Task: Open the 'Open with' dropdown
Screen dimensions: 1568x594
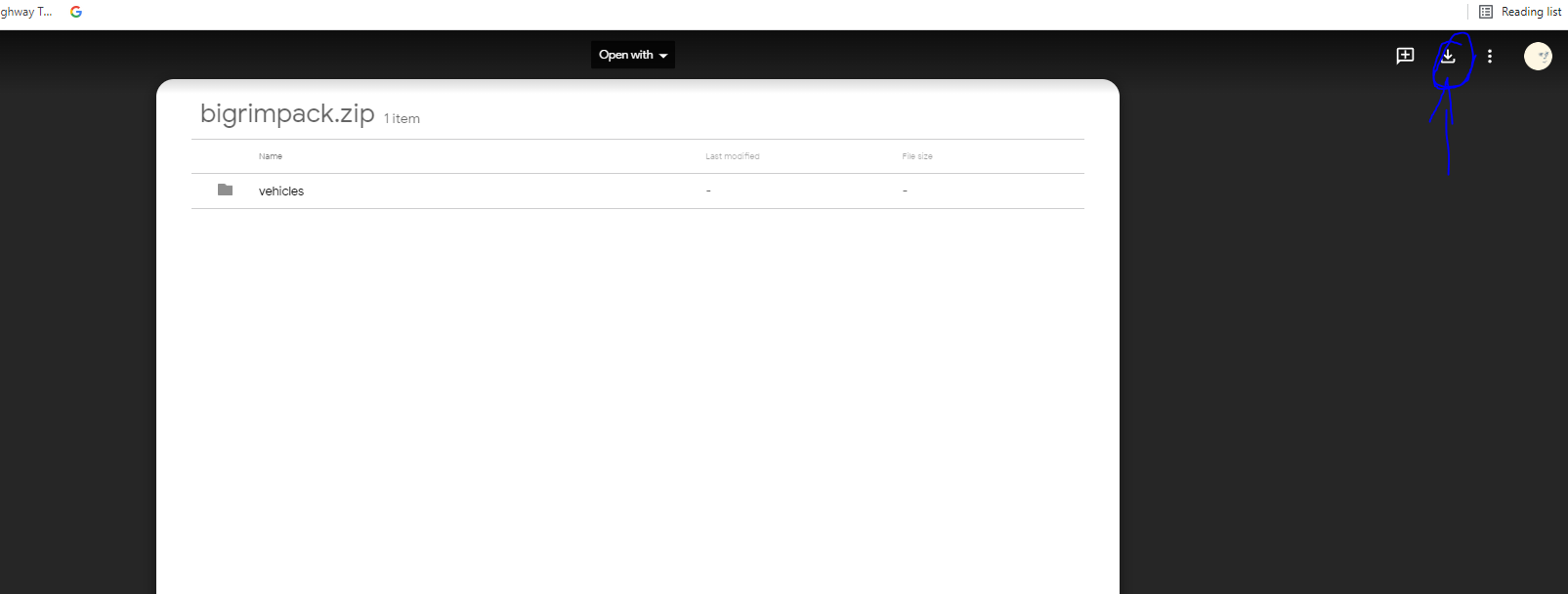Action: 632,55
